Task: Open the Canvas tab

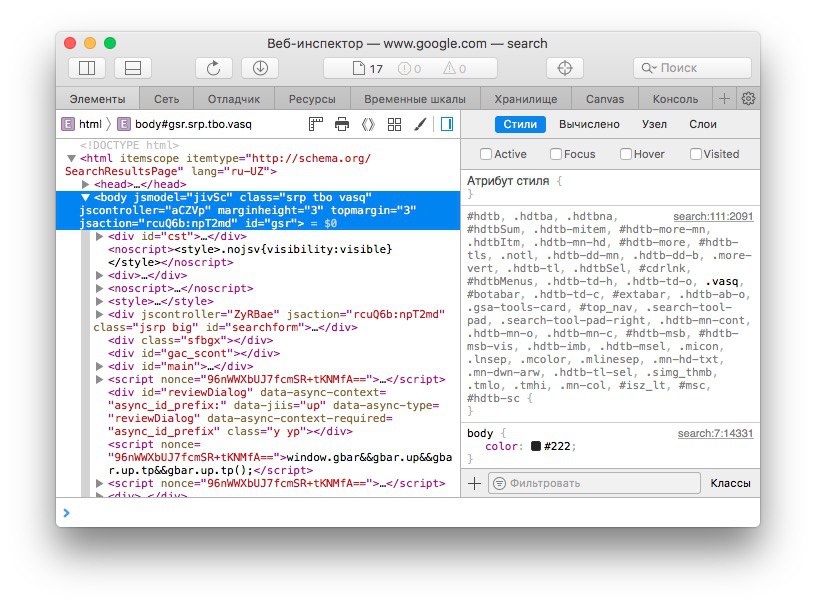Action: click(x=605, y=98)
